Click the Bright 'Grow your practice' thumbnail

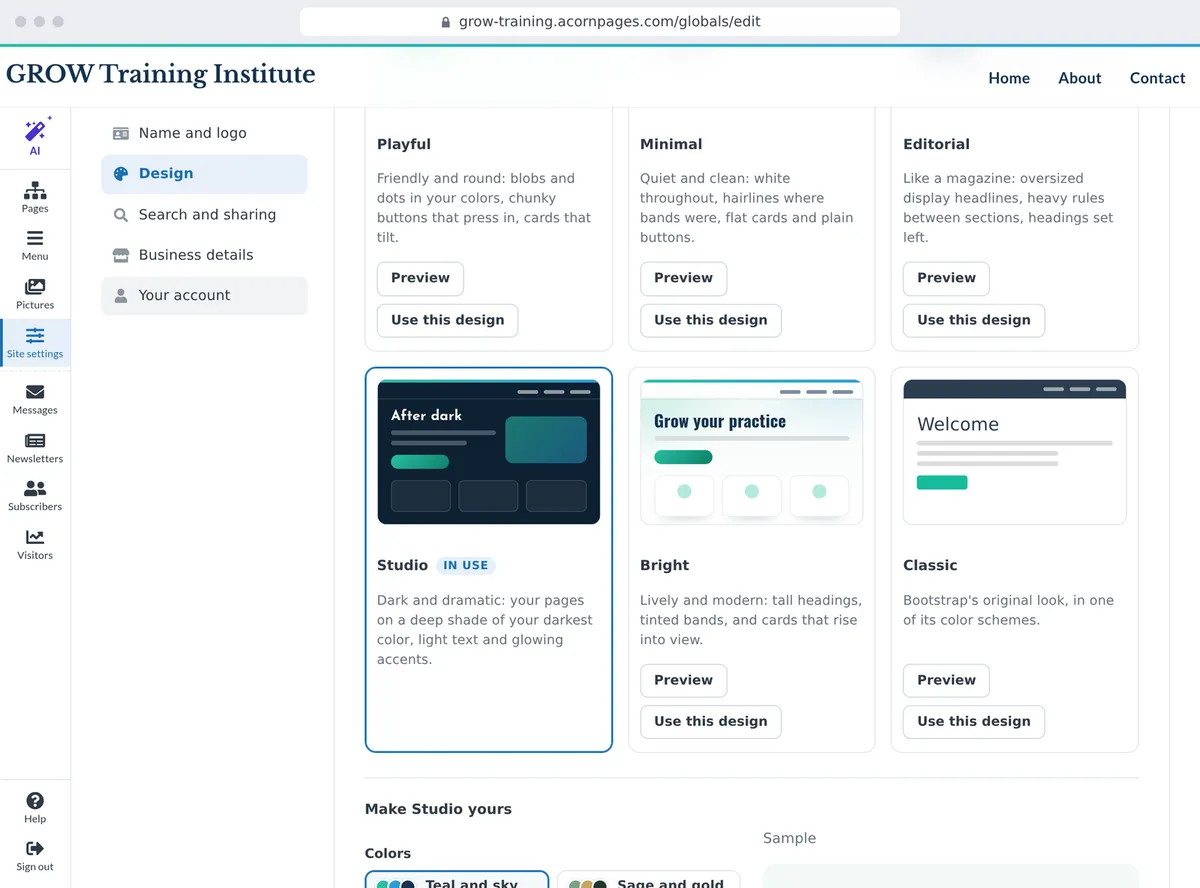[752, 452]
